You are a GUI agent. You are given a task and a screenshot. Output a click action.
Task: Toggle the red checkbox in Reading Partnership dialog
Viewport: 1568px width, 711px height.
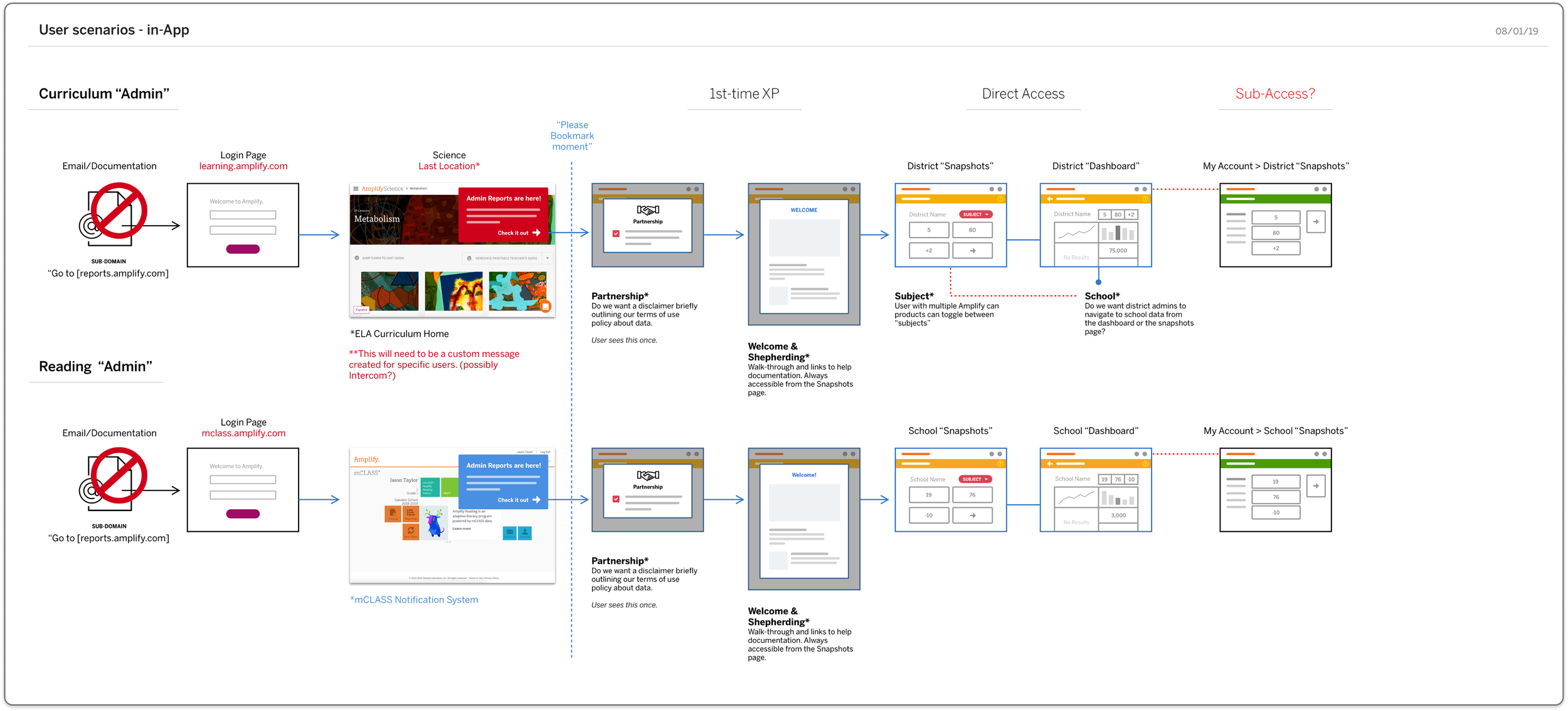(x=616, y=499)
